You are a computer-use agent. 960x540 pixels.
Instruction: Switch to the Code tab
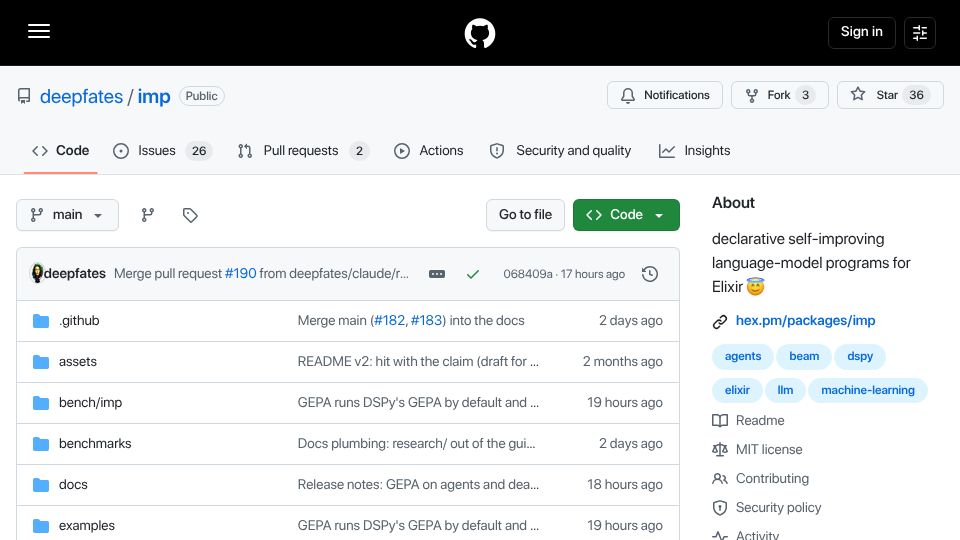click(61, 151)
